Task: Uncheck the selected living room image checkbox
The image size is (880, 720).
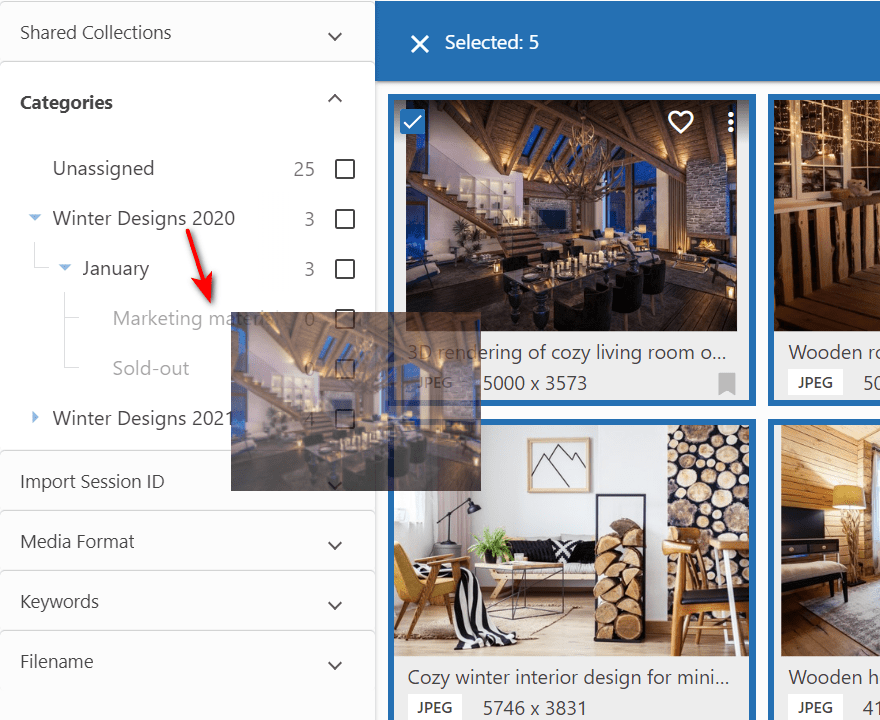Action: (412, 122)
